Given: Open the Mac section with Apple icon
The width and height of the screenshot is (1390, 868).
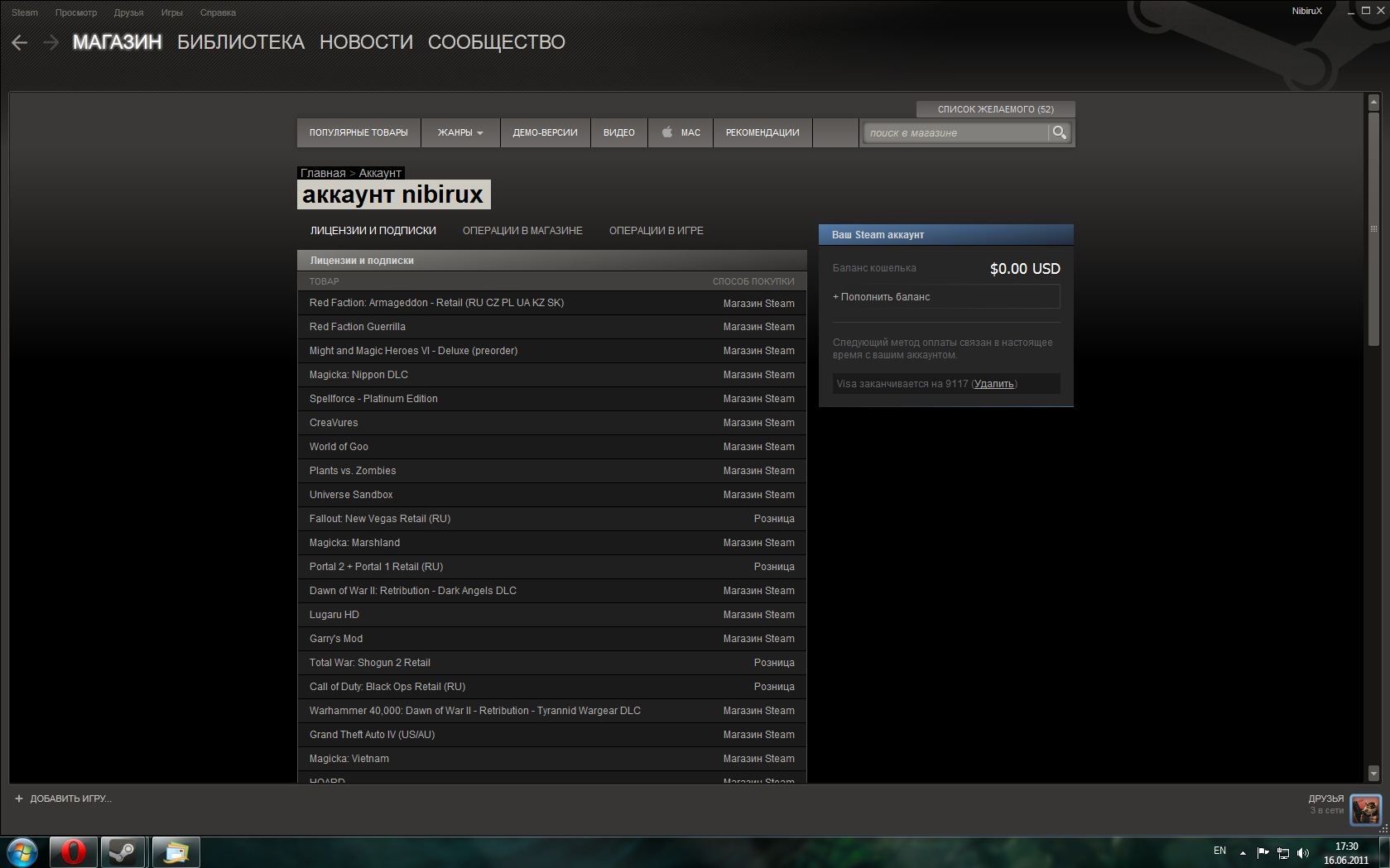Looking at the screenshot, I should [x=681, y=132].
